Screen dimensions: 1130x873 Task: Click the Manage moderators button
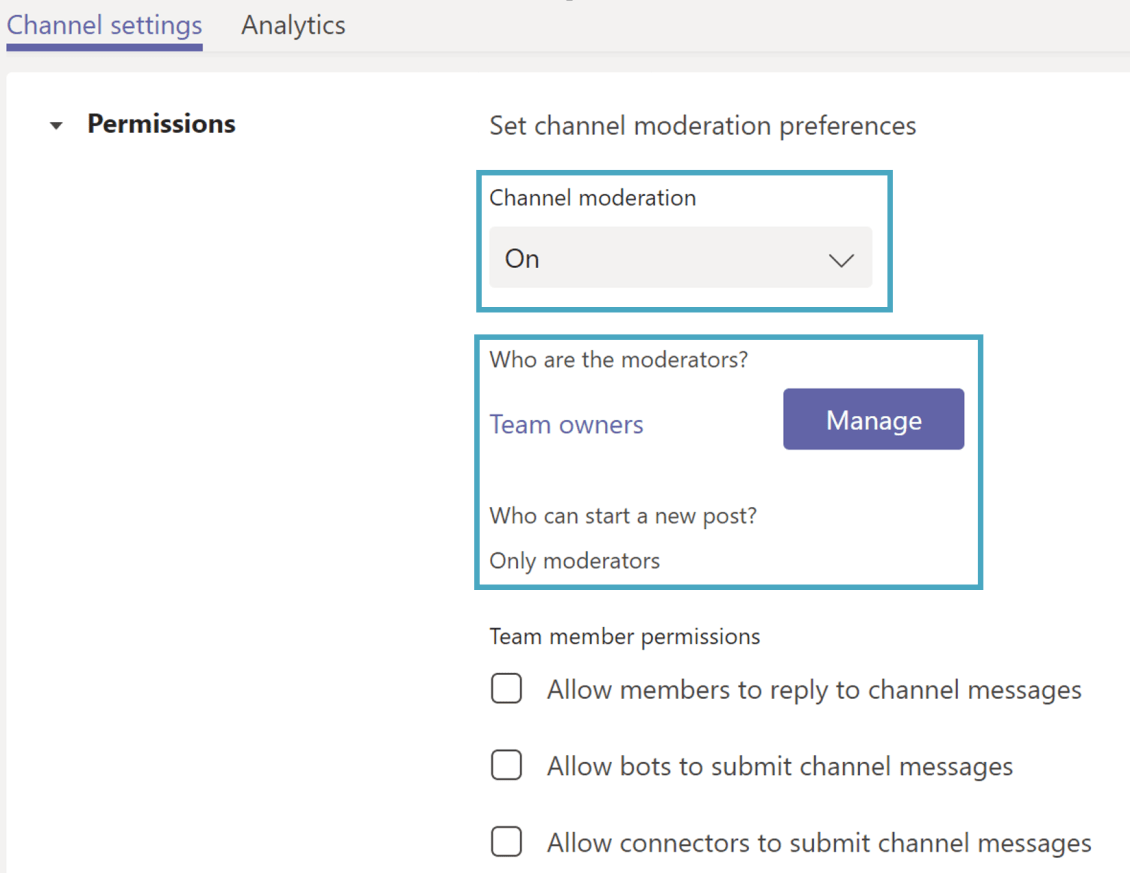tap(873, 420)
